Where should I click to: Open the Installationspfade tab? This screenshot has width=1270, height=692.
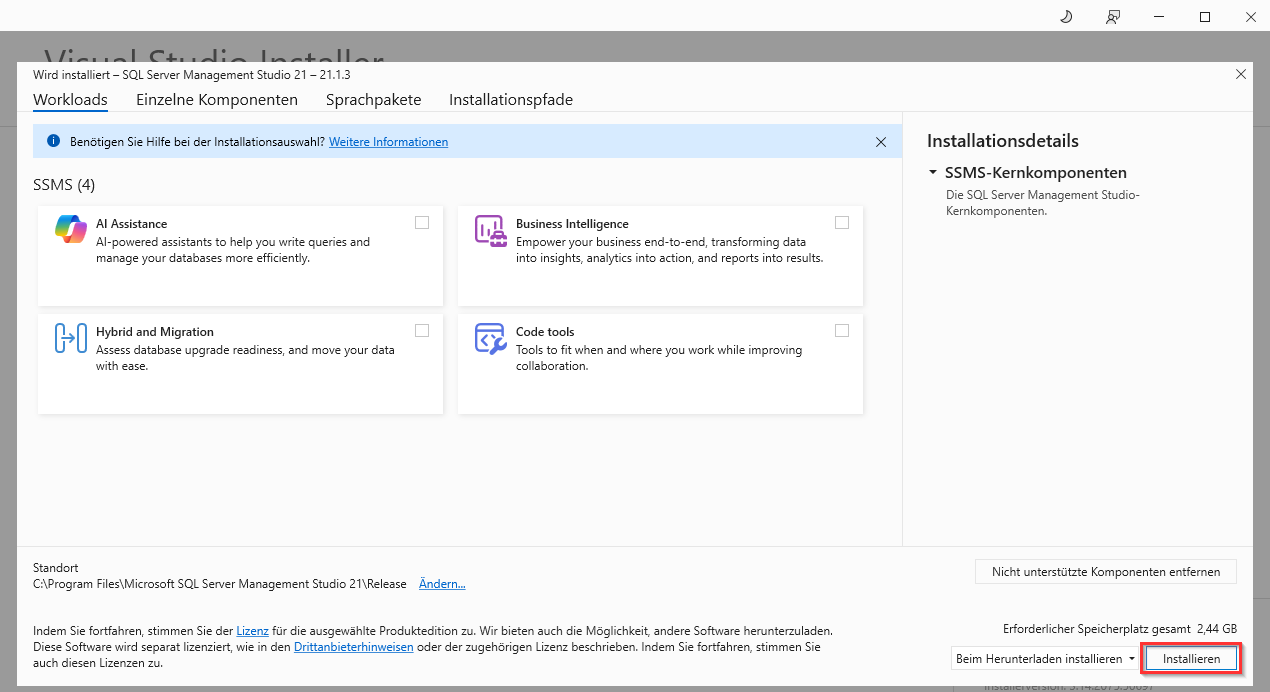(511, 100)
